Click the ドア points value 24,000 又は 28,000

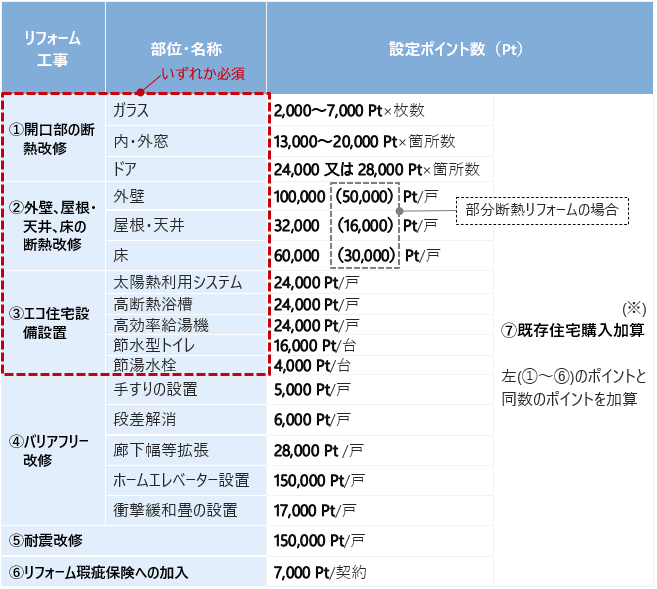tap(334, 168)
